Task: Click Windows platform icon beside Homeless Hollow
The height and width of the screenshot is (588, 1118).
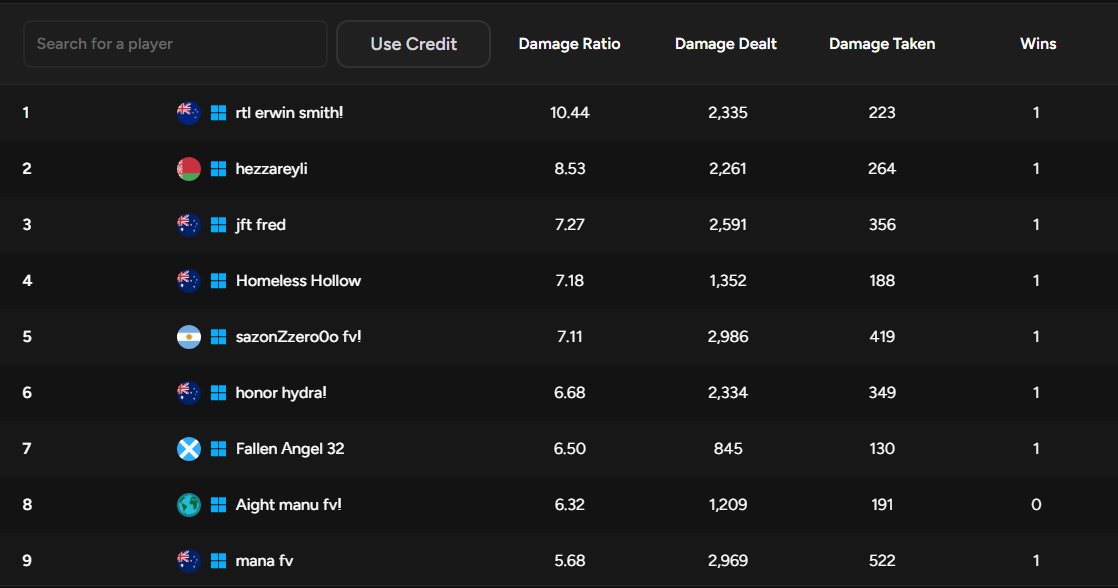Action: 218,281
